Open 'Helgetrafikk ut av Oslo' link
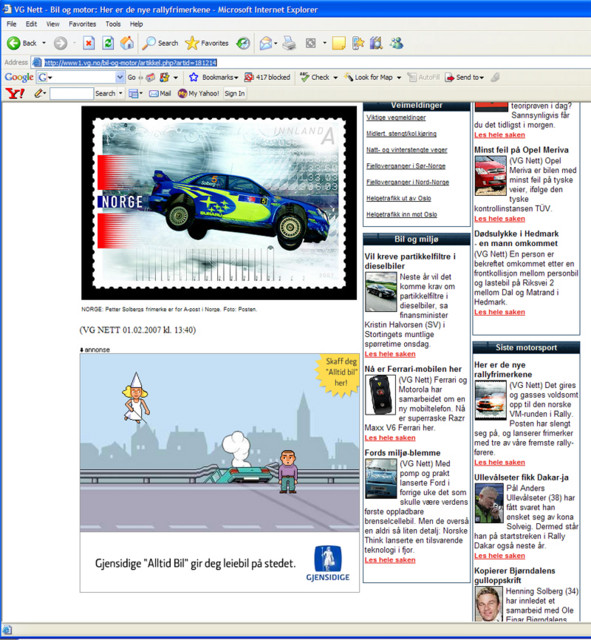Screen dimensions: 591x640 (x=399, y=198)
